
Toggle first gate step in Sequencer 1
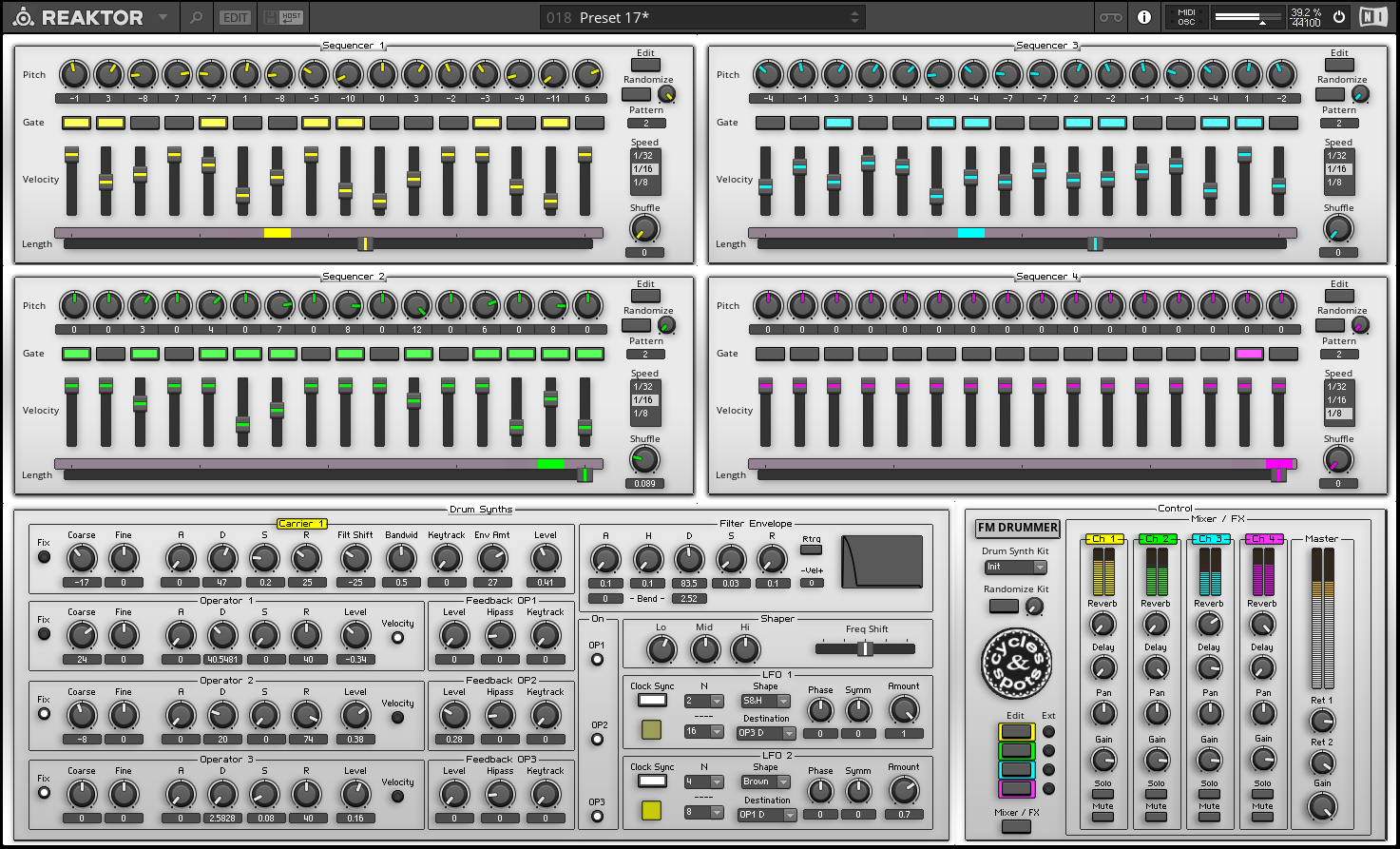76,123
